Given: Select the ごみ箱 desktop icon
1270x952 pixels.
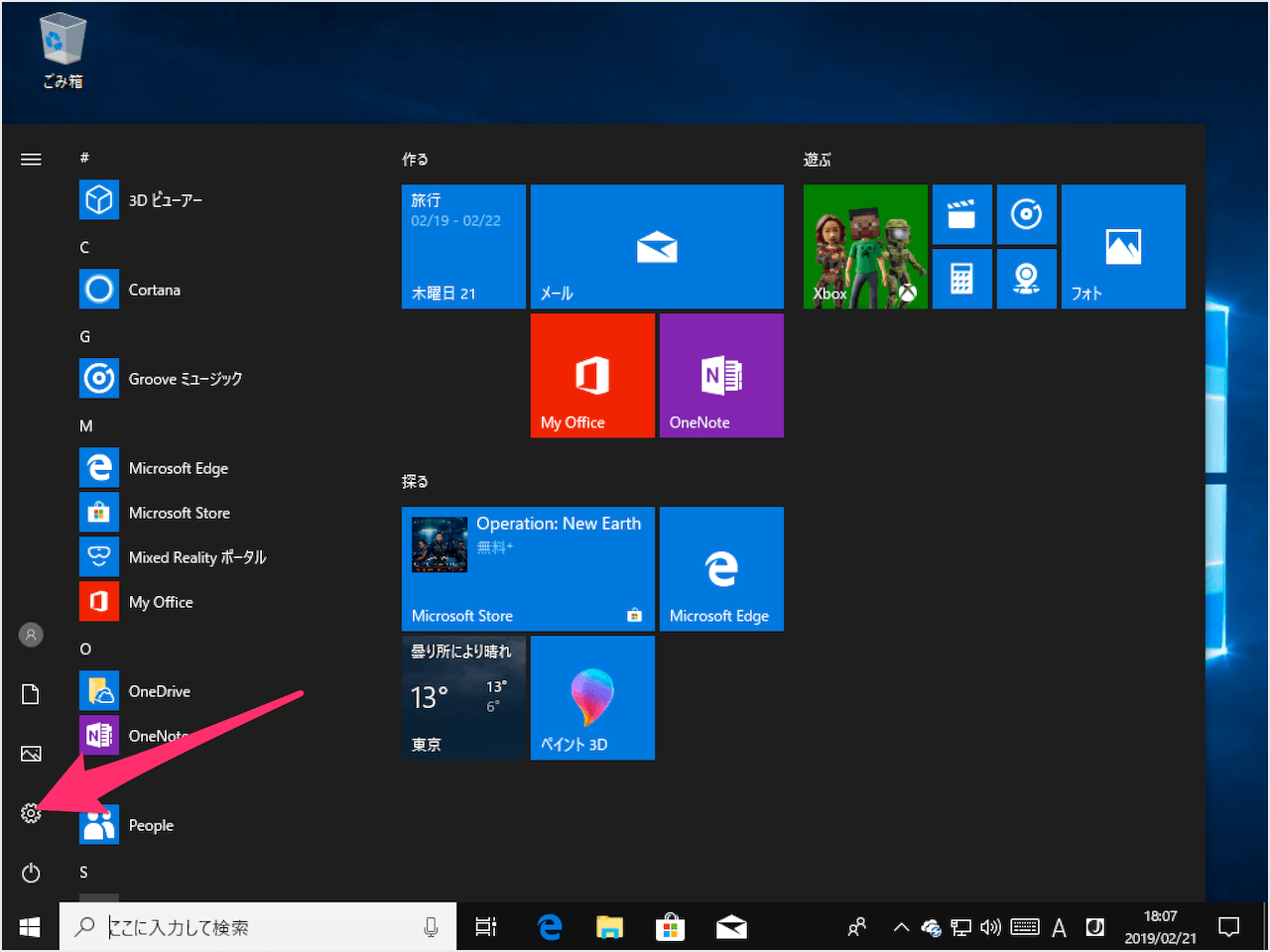Looking at the screenshot, I should [63, 51].
